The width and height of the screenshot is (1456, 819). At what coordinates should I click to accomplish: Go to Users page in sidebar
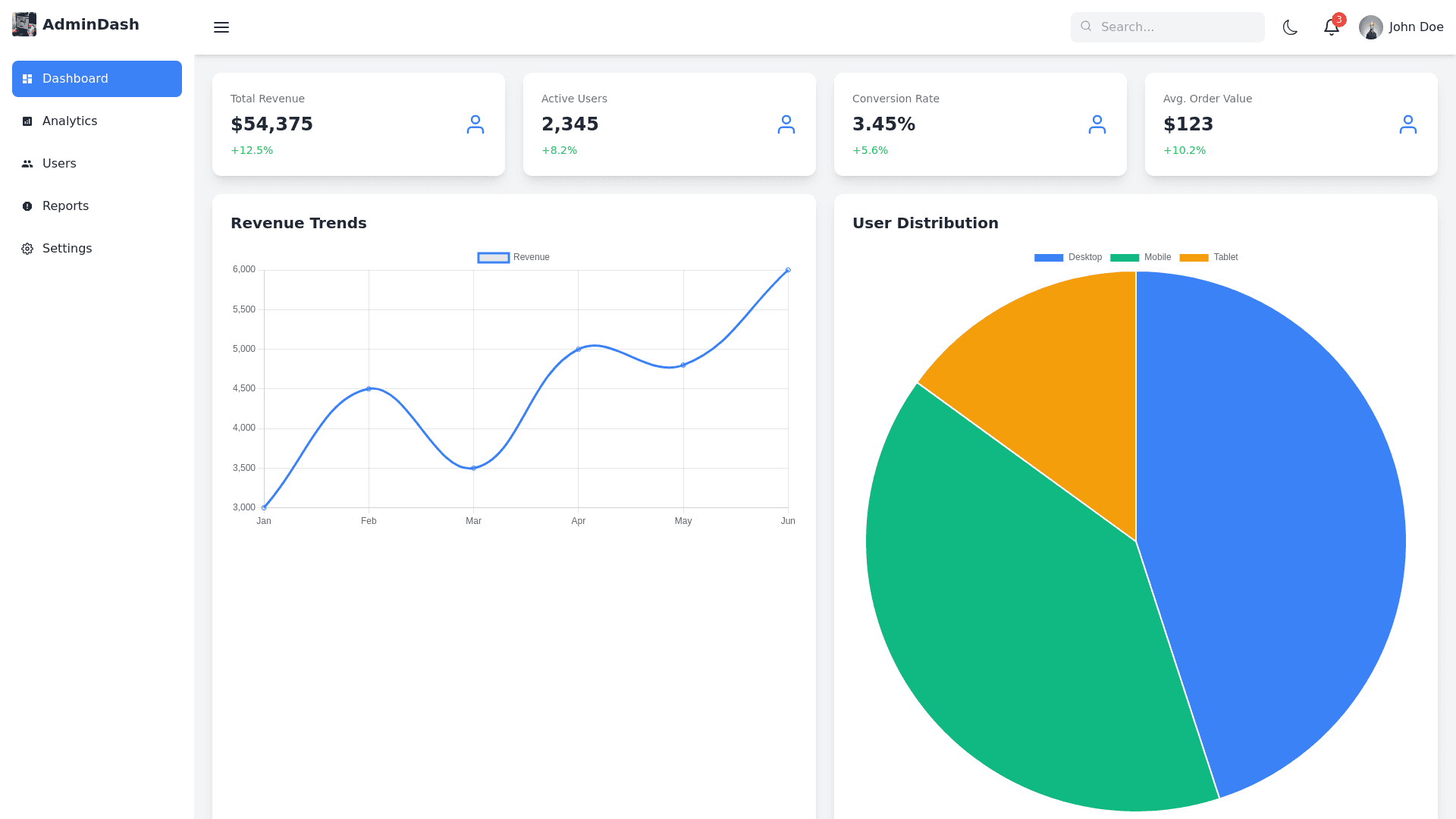point(59,164)
